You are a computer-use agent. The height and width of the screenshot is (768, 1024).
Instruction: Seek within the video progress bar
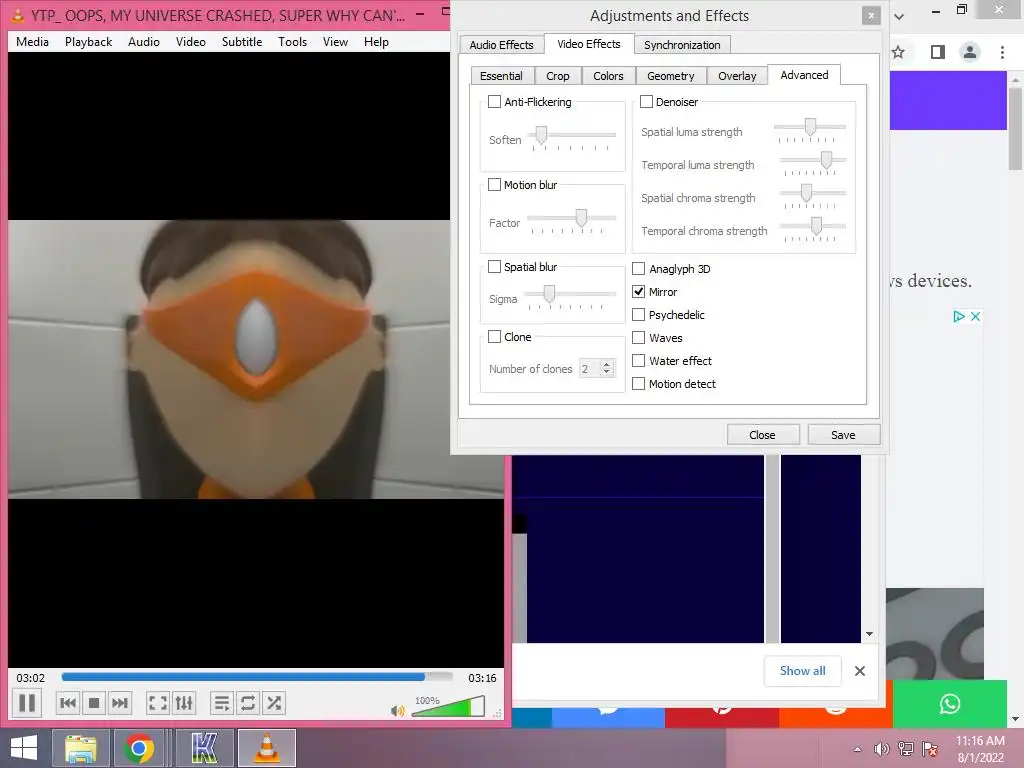(257, 677)
